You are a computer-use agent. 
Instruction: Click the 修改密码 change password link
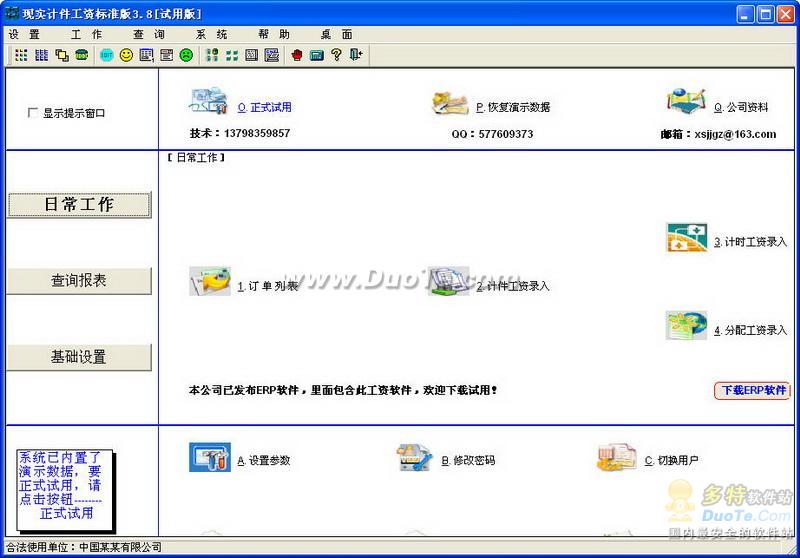coord(468,461)
